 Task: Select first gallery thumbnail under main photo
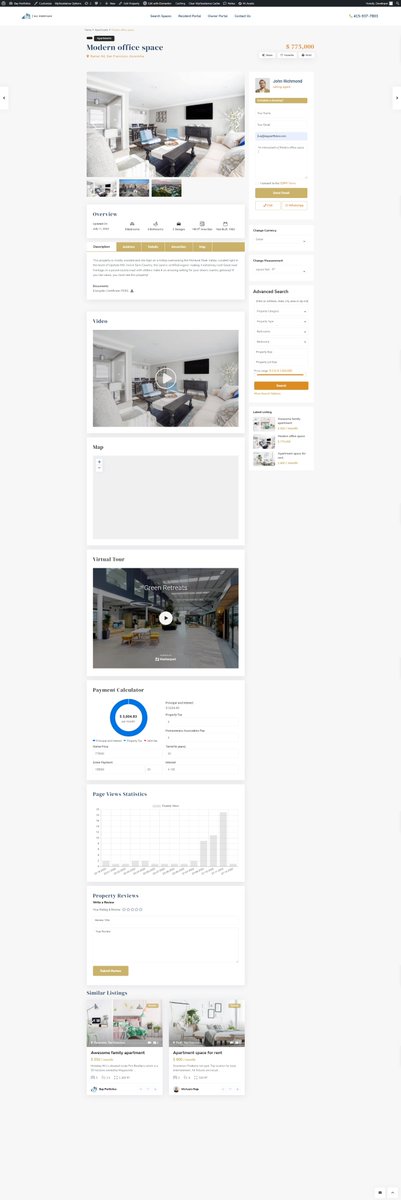(102, 188)
